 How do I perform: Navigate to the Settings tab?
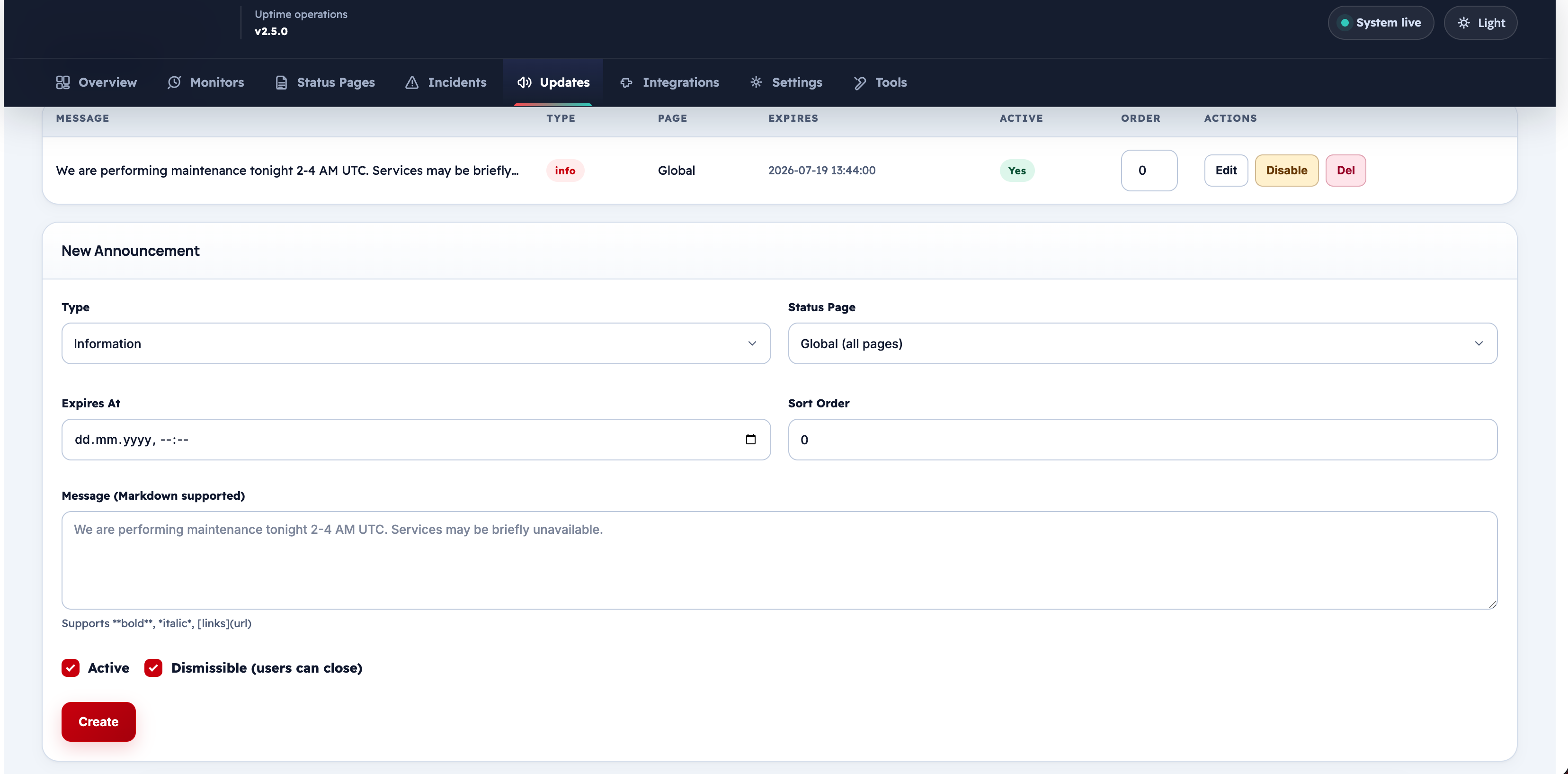pyautogui.click(x=786, y=82)
